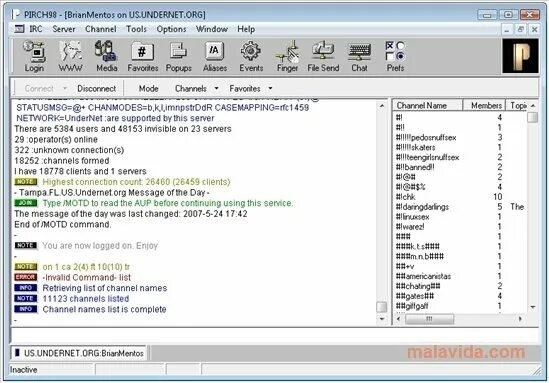Open the Server menu
This screenshot has width=549, height=383.
(x=64, y=29)
